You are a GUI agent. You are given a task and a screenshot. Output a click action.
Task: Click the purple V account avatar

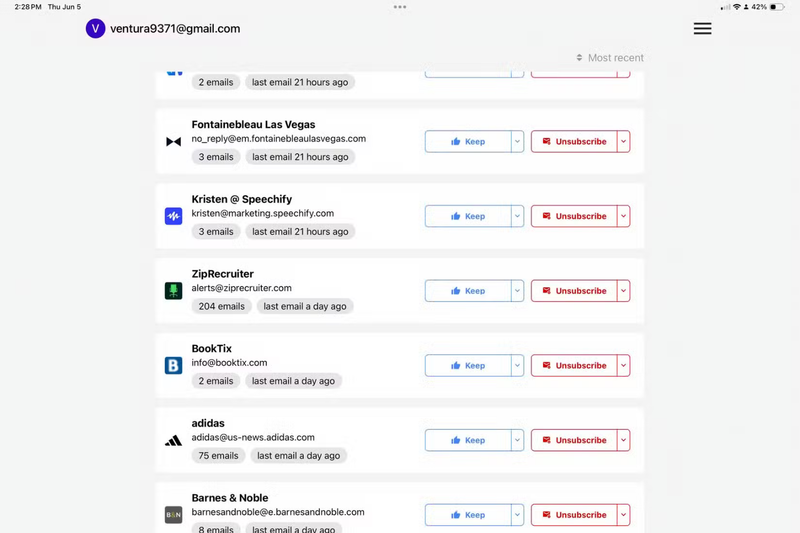[x=95, y=29]
